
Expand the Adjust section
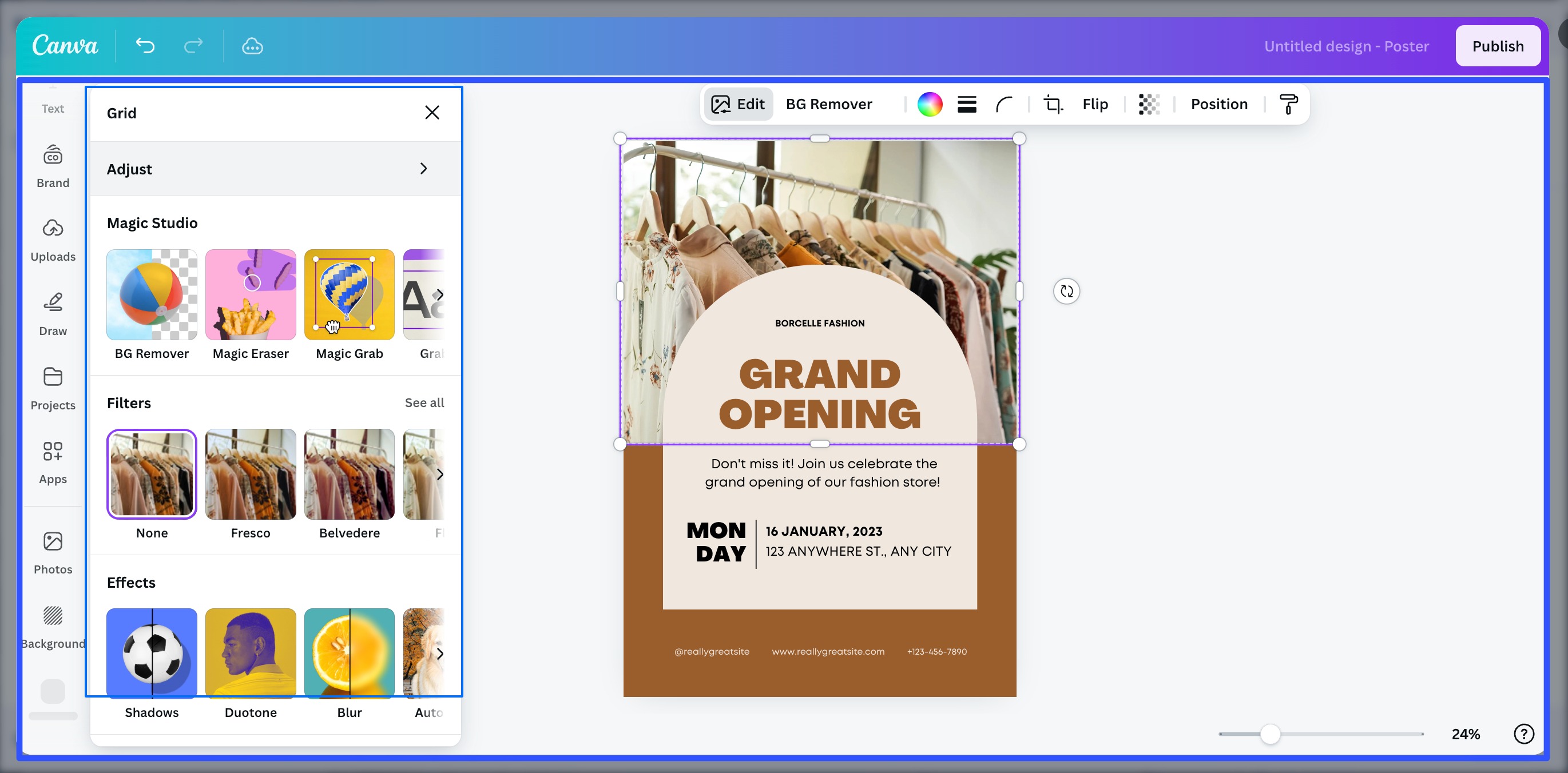[x=275, y=169]
